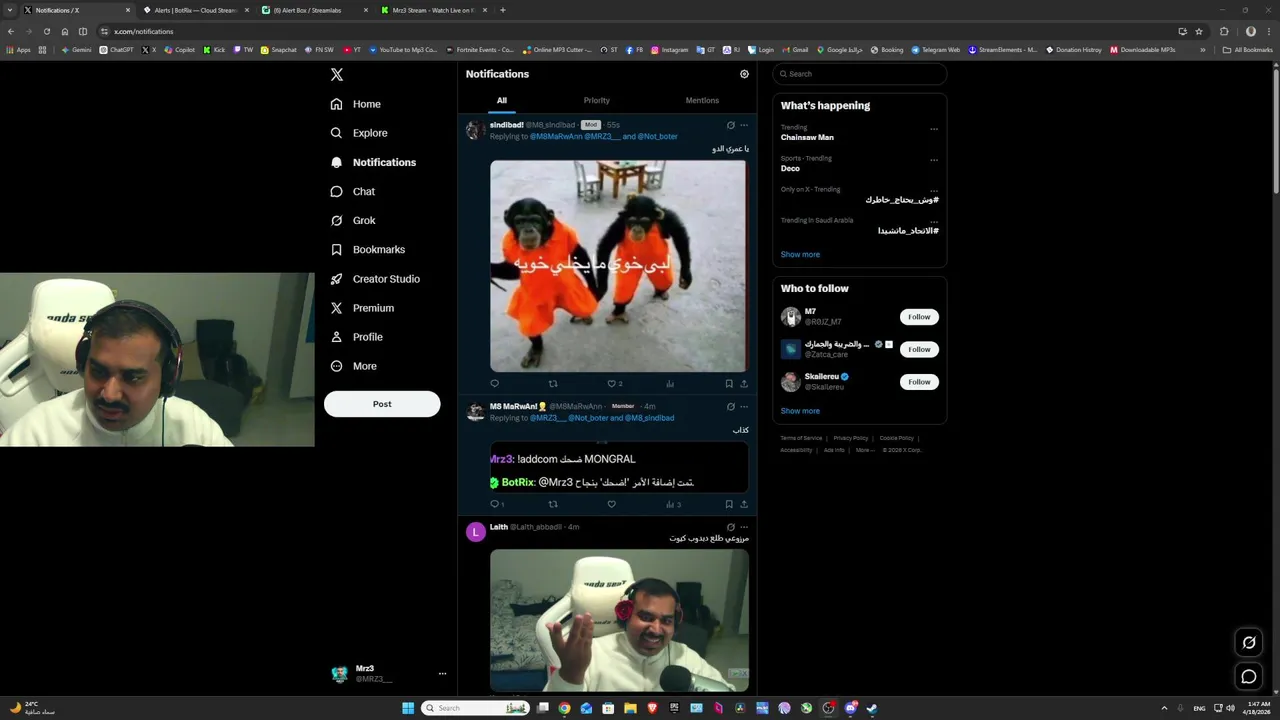This screenshot has height=720, width=1280.
Task: Switch to the Priority tab
Action: pyautogui.click(x=597, y=100)
